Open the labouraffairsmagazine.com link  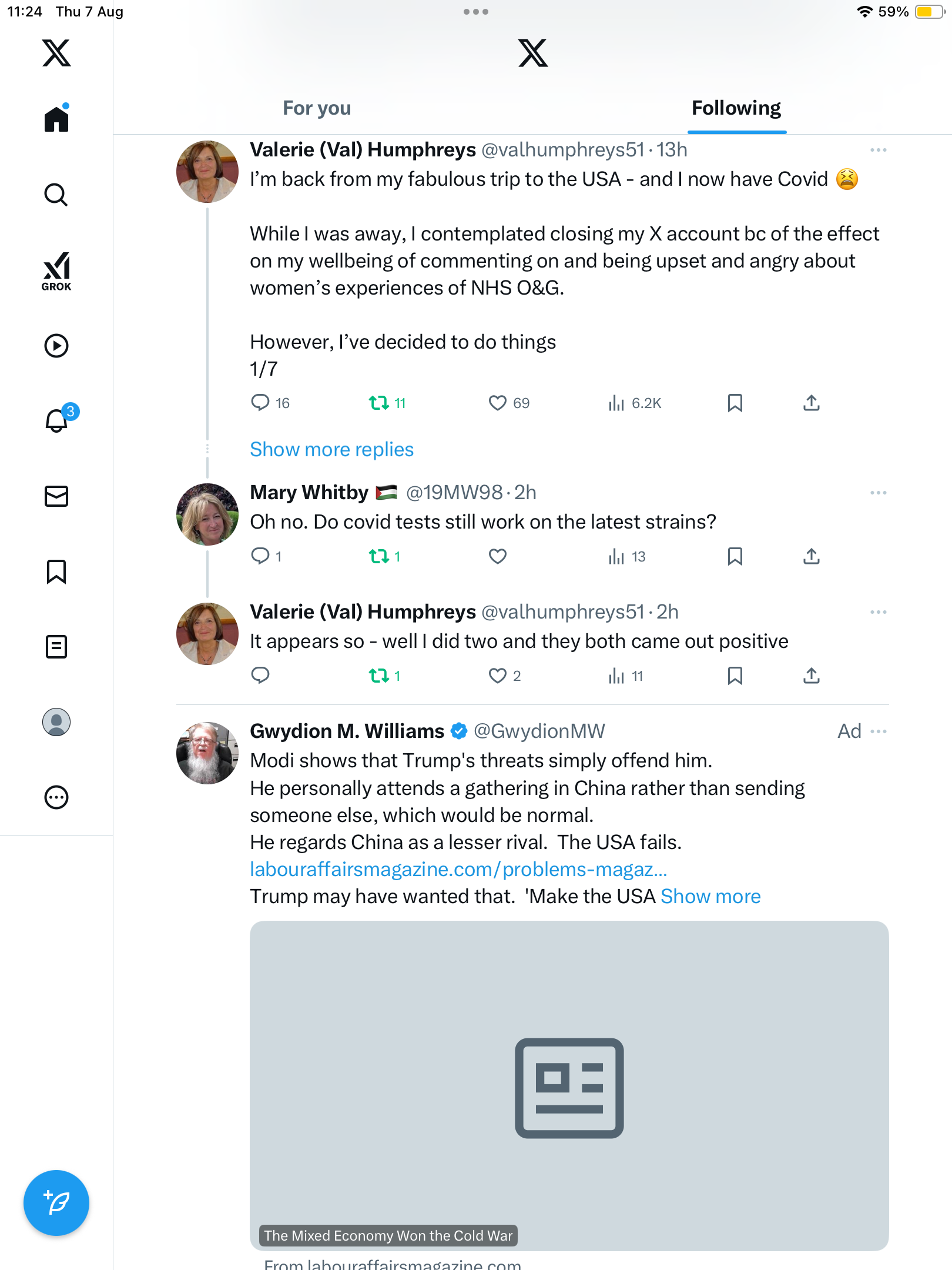coord(458,869)
